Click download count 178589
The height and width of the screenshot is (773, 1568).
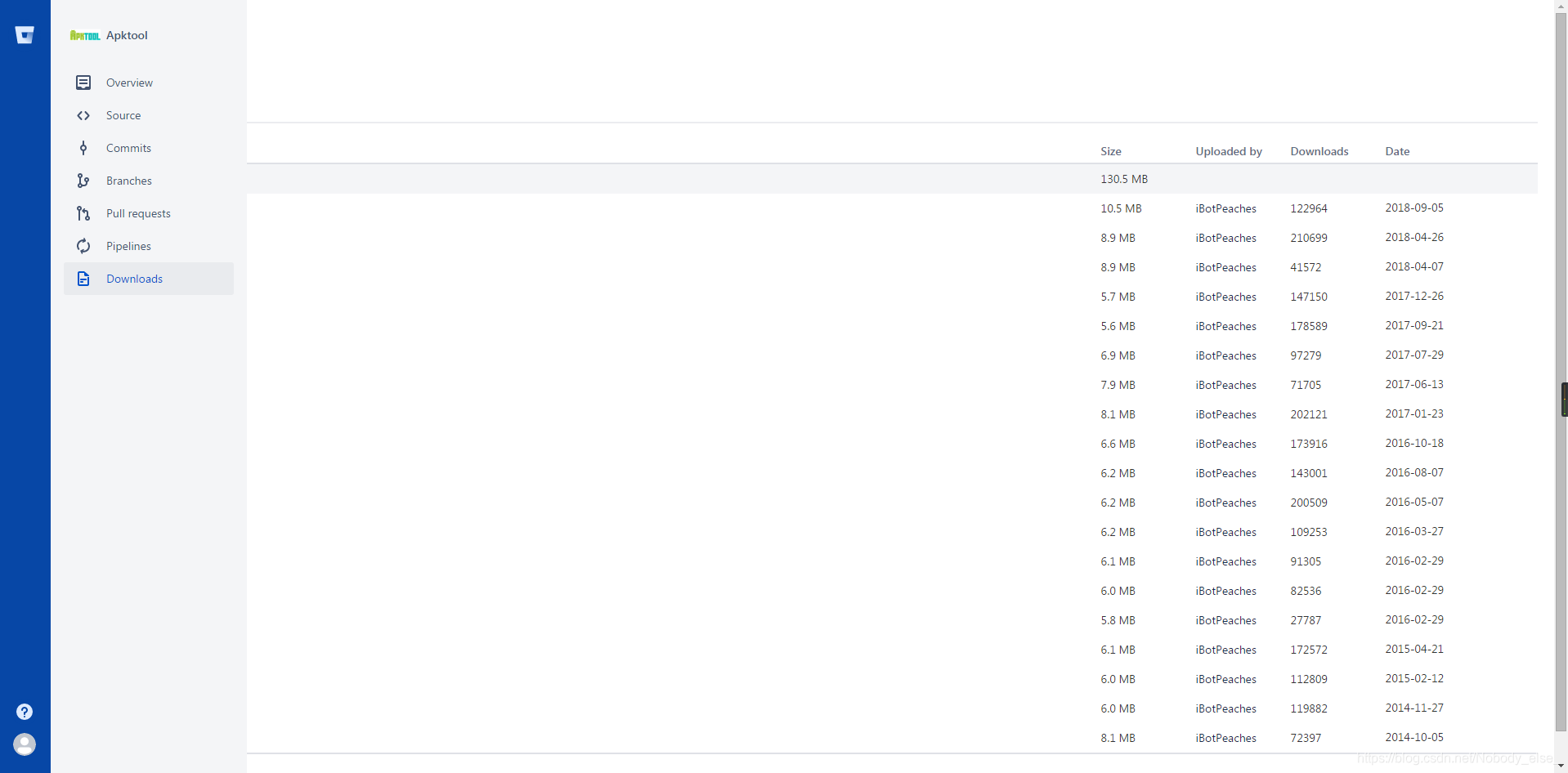pyautogui.click(x=1309, y=326)
